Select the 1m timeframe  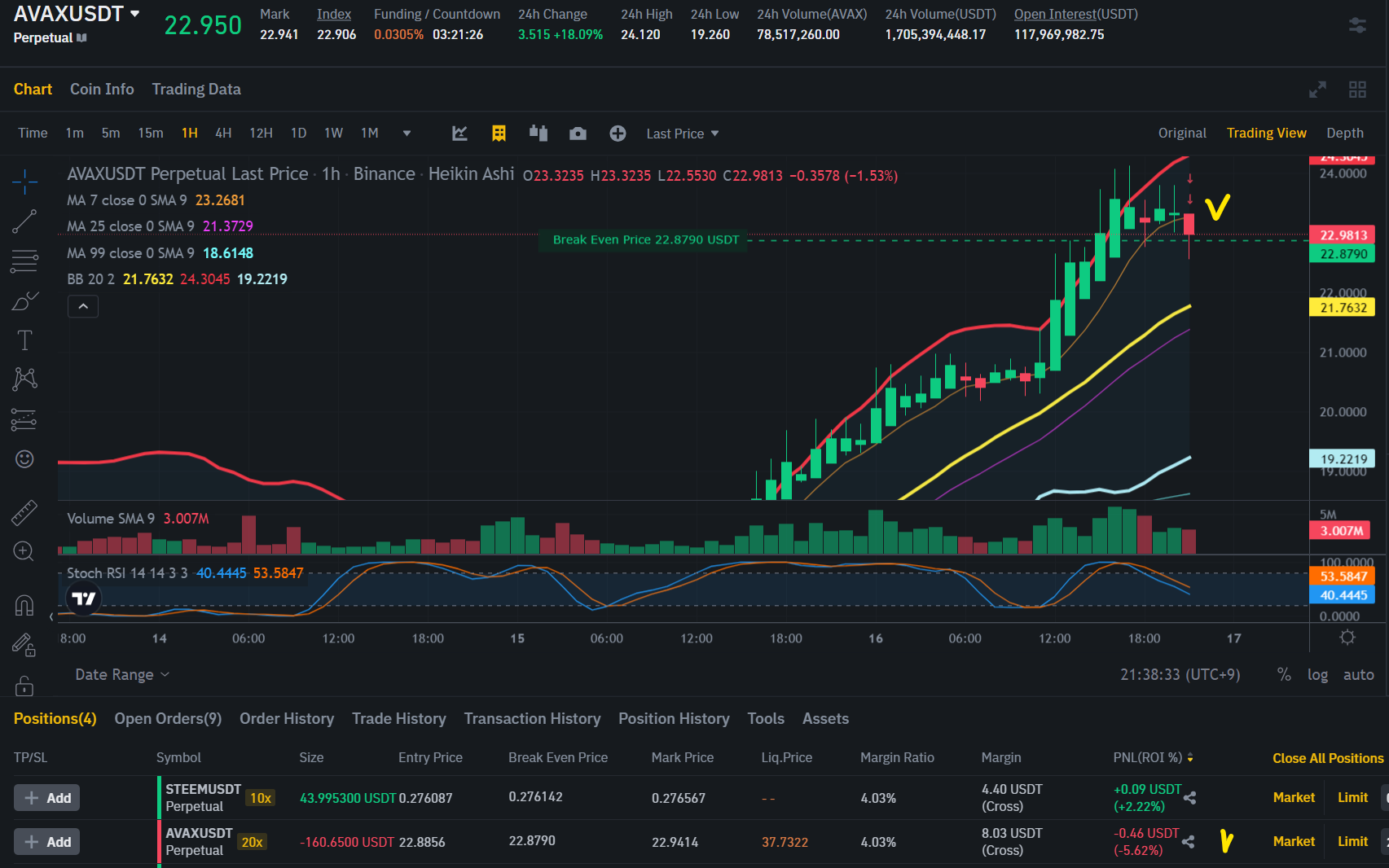click(x=74, y=133)
